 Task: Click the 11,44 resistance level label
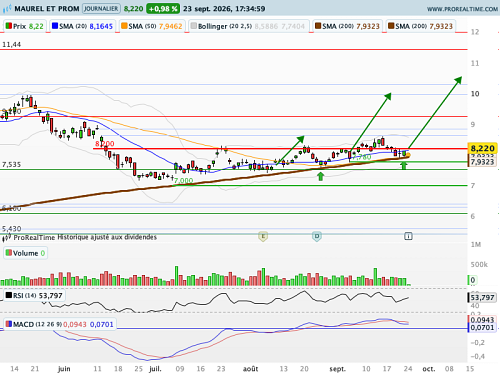pos(11,44)
